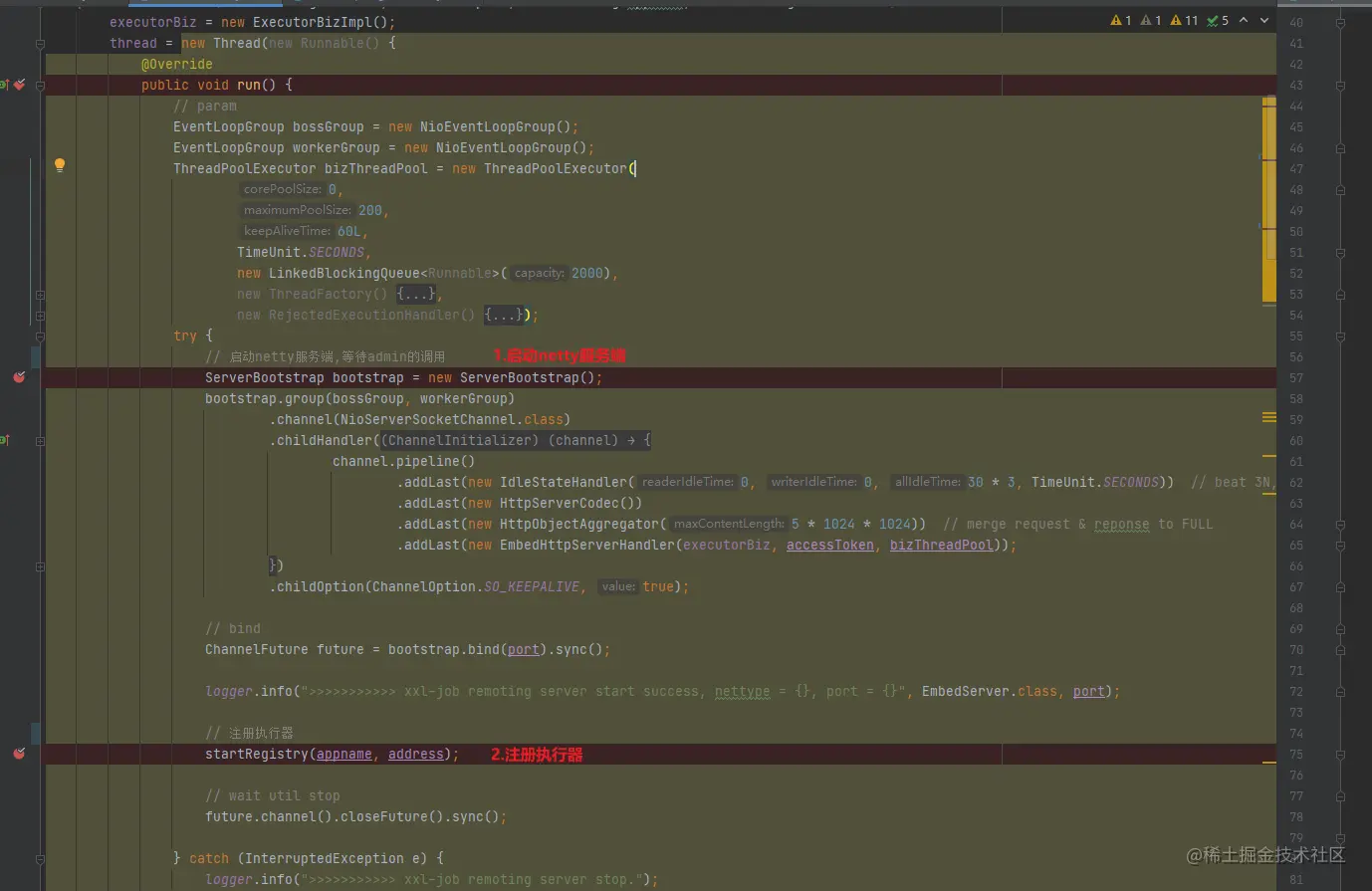This screenshot has width=1372, height=891.
Task: Click the writerIdleTime parameter hint
Action: click(813, 482)
